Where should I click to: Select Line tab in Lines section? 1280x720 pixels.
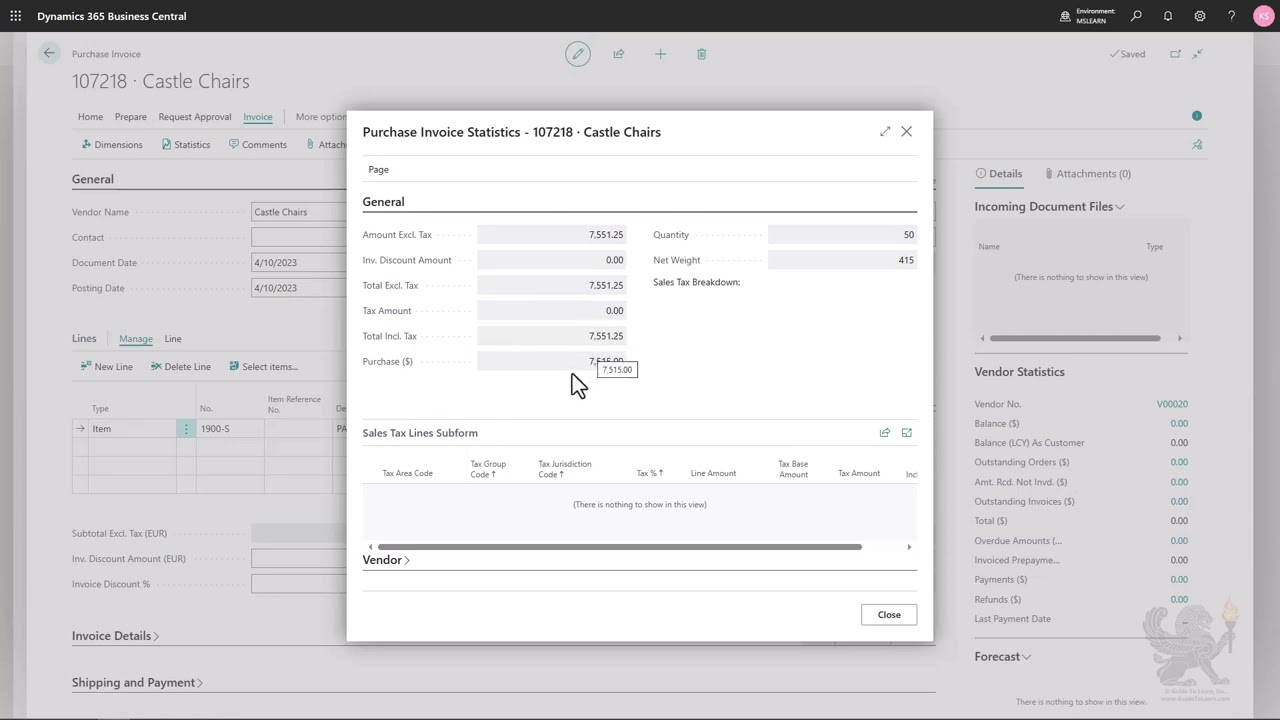(173, 339)
